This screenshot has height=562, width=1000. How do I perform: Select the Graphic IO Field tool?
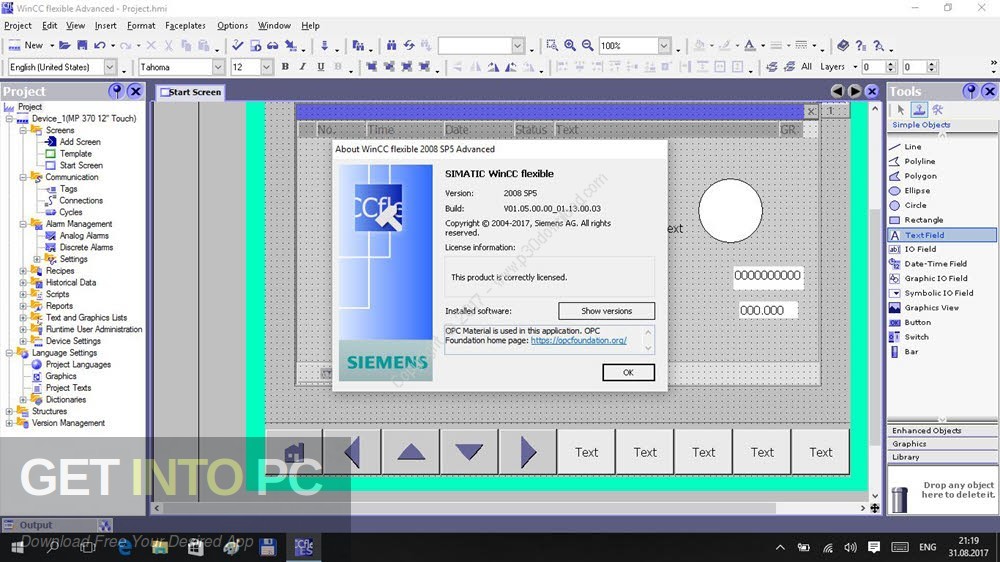935,279
